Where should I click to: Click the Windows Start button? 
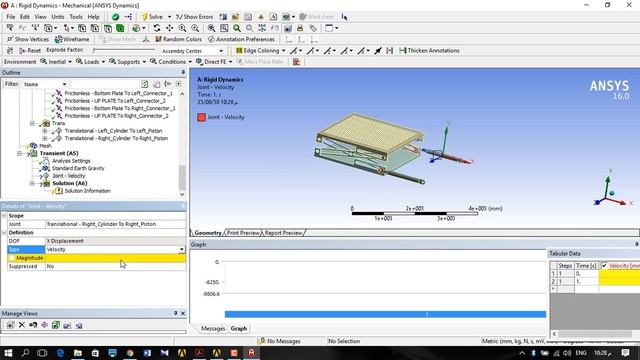click(8, 353)
